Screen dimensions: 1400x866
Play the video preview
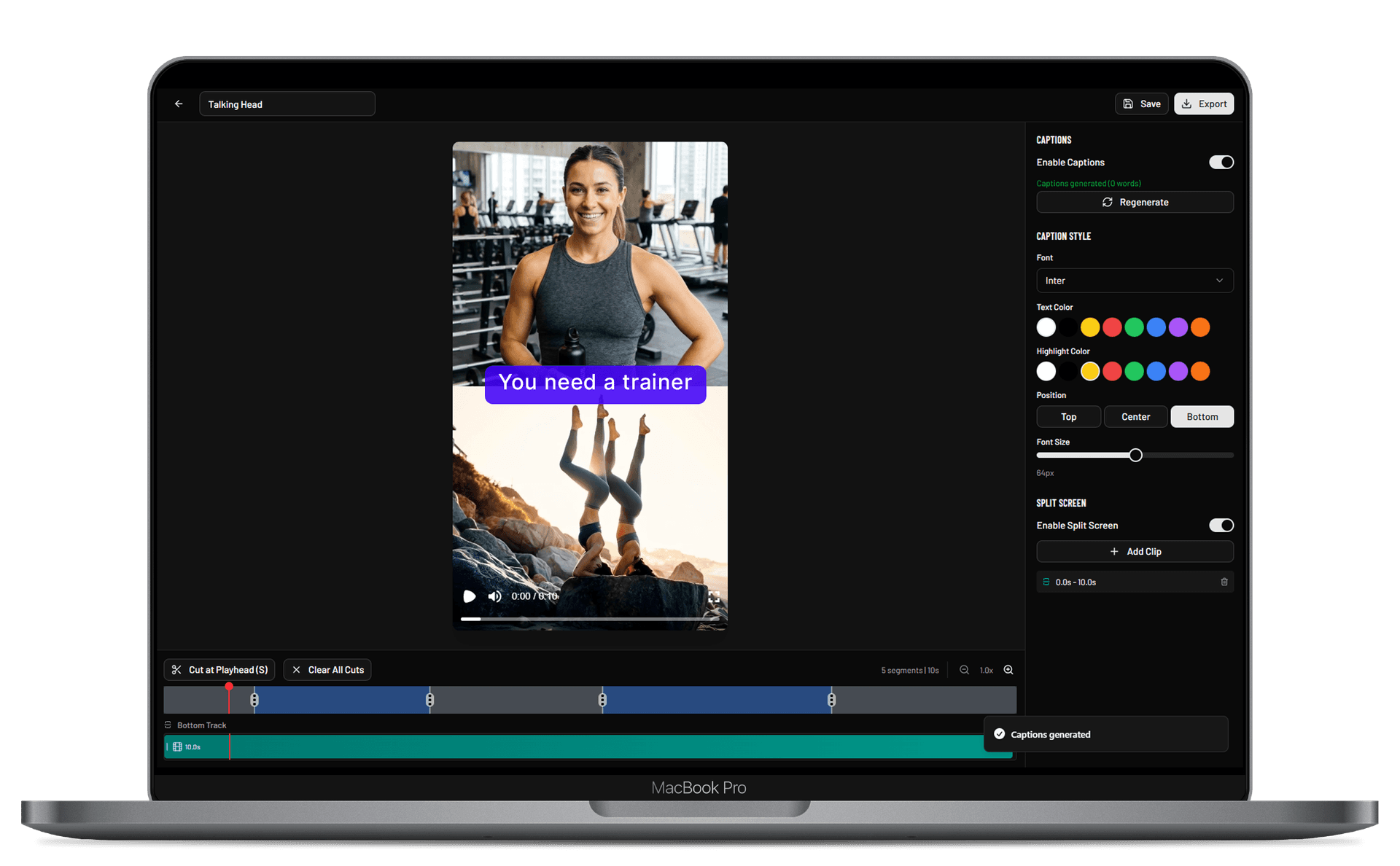pyautogui.click(x=470, y=596)
